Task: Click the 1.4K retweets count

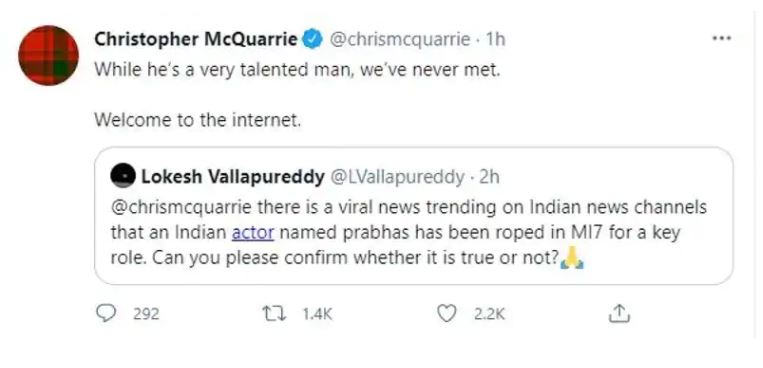Action: click(x=317, y=314)
